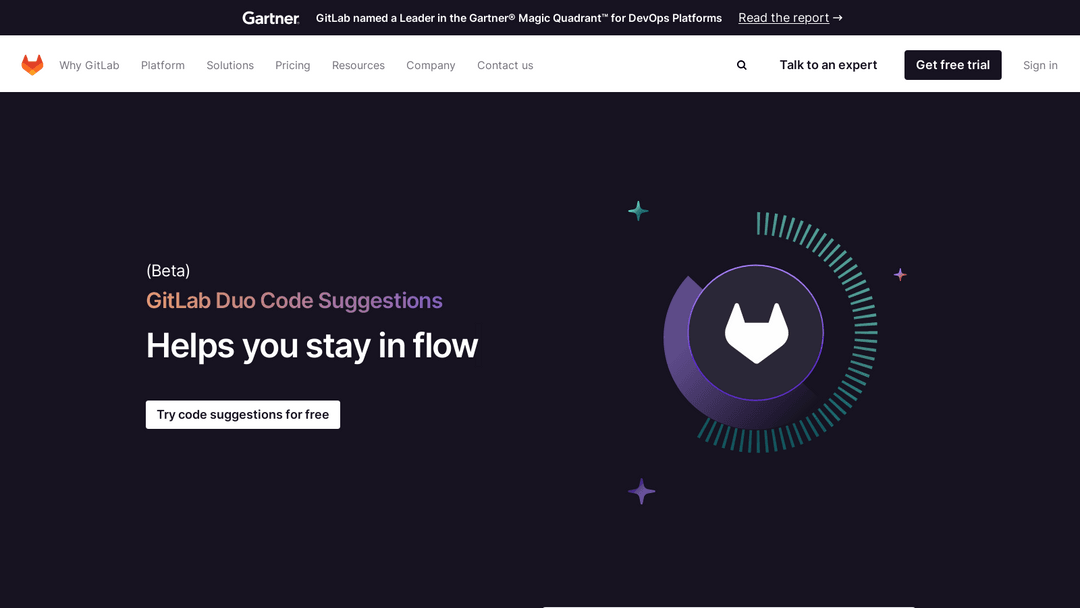The width and height of the screenshot is (1080, 608).
Task: Click the GitLab Duo tanuki graphic
Action: coord(756,333)
